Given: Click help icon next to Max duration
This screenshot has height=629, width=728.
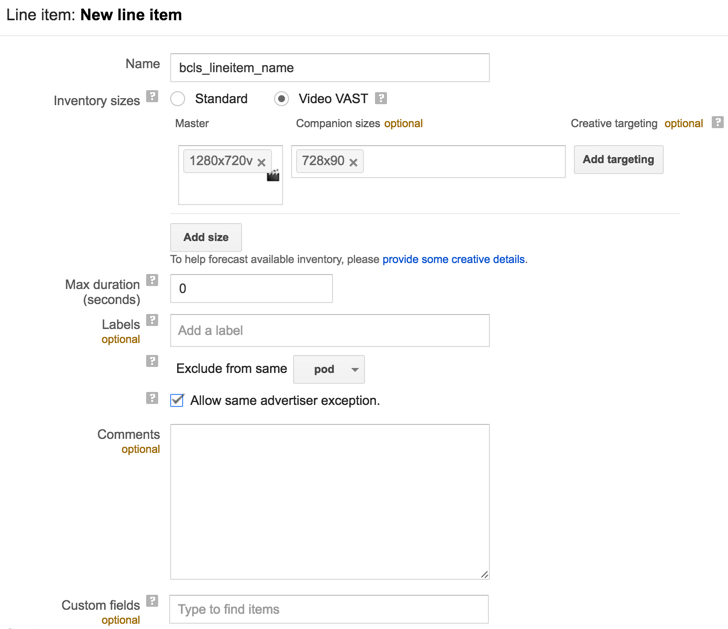Looking at the screenshot, I should click(152, 281).
